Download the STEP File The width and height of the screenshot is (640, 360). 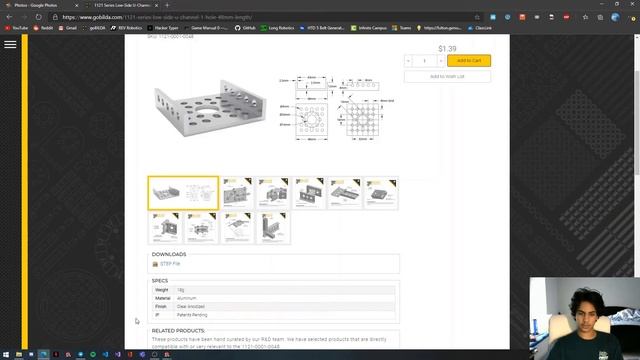[170, 264]
